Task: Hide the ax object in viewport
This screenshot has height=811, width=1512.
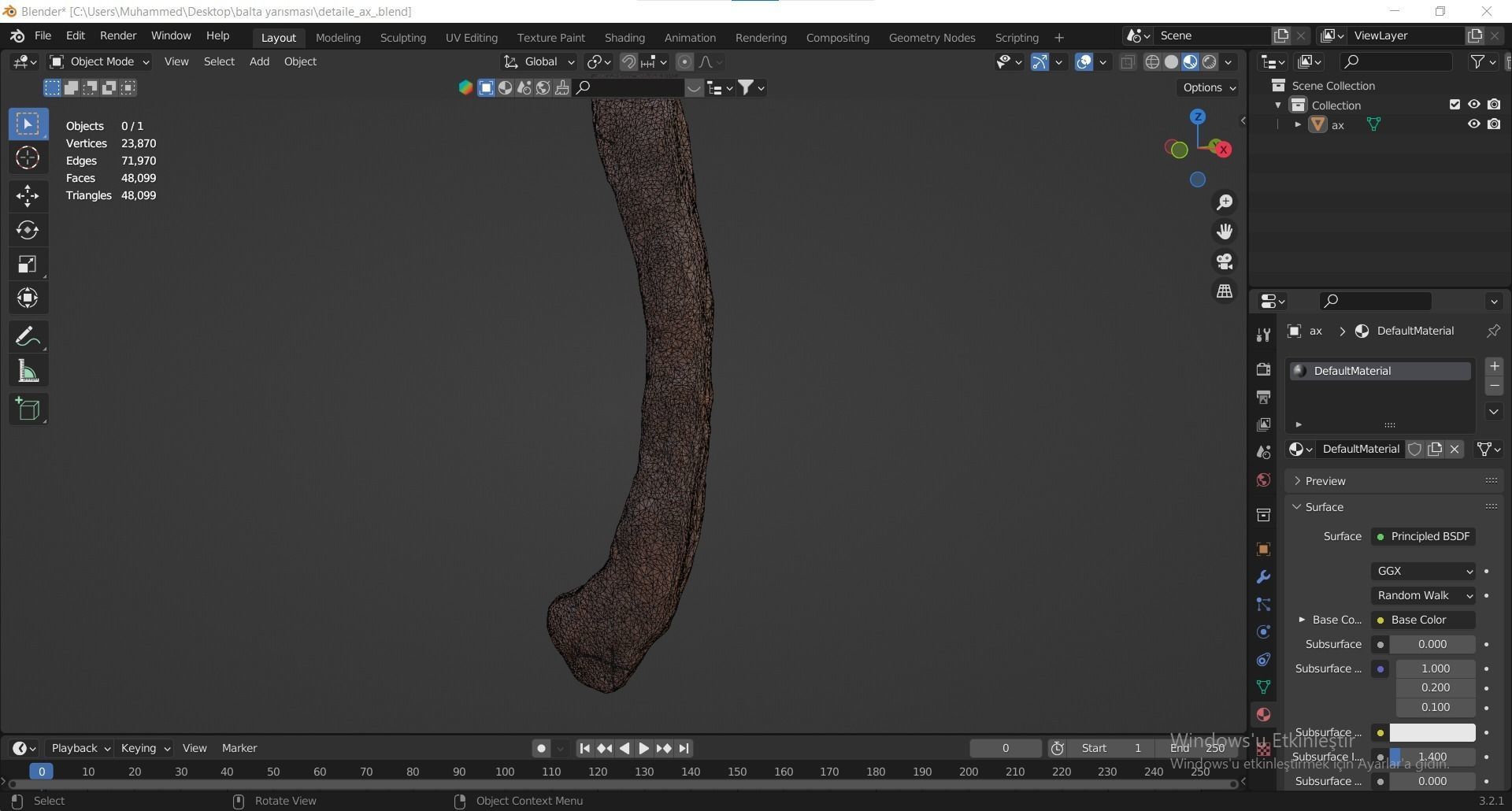Action: [x=1473, y=124]
